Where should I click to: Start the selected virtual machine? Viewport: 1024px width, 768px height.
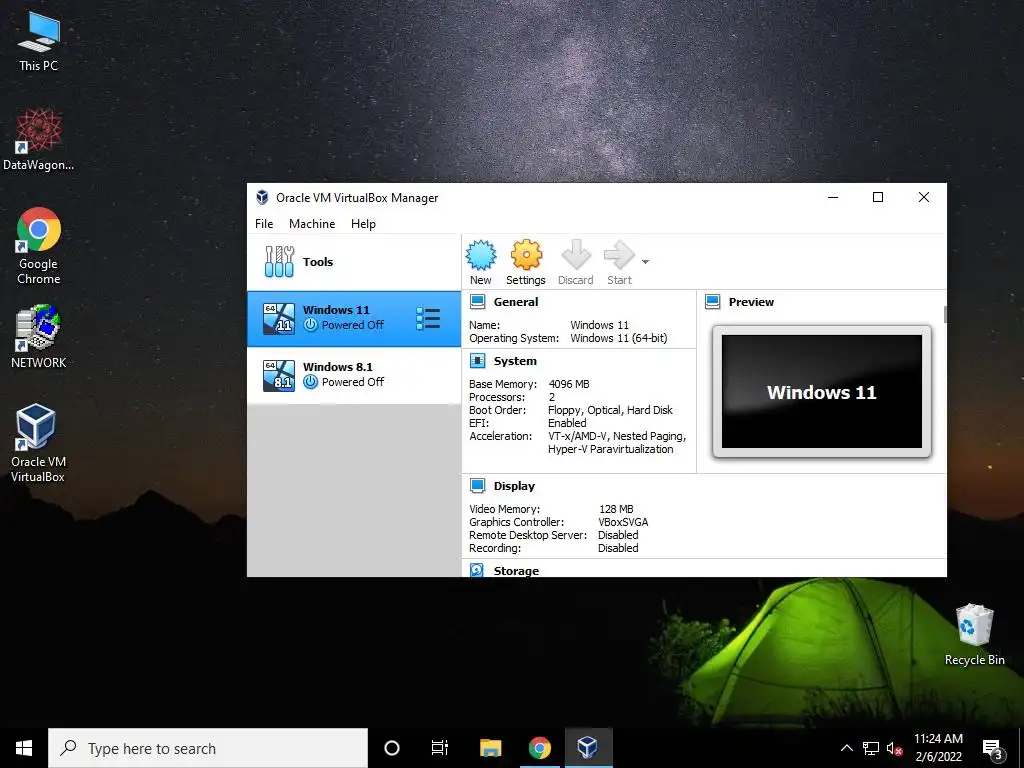[x=619, y=262]
